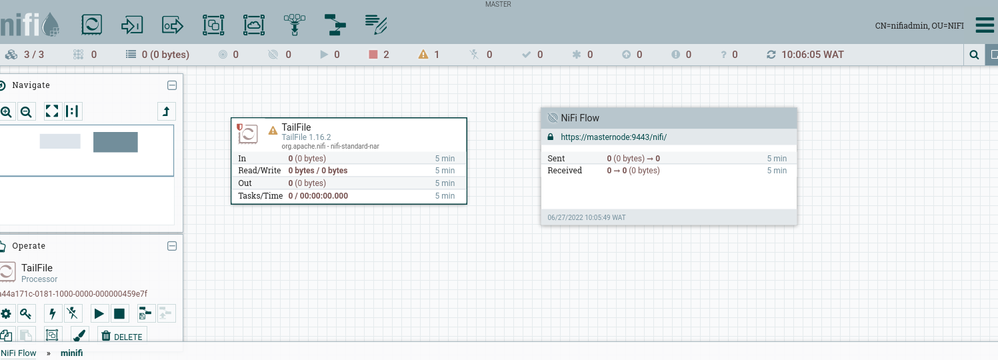
Task: Click the Read/Write row in TailFile
Action: 349,170
